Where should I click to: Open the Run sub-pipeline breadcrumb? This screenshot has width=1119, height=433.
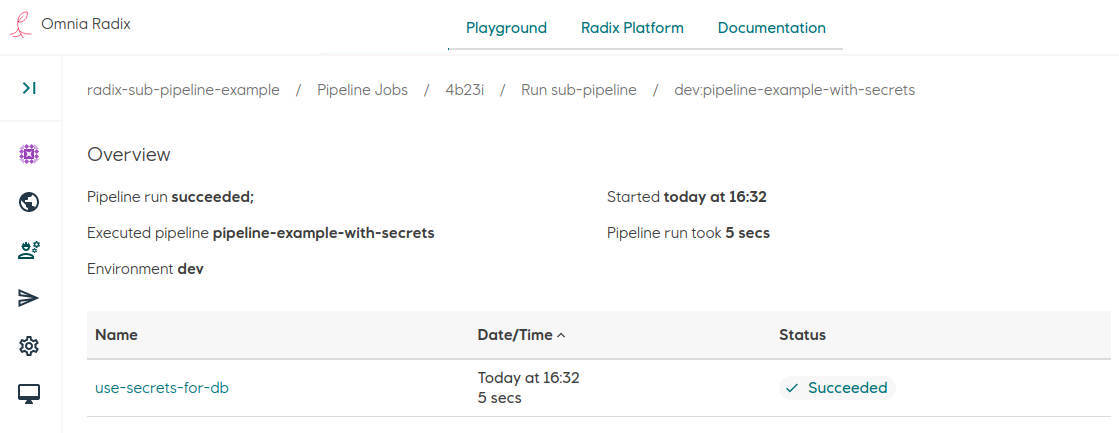[579, 91]
